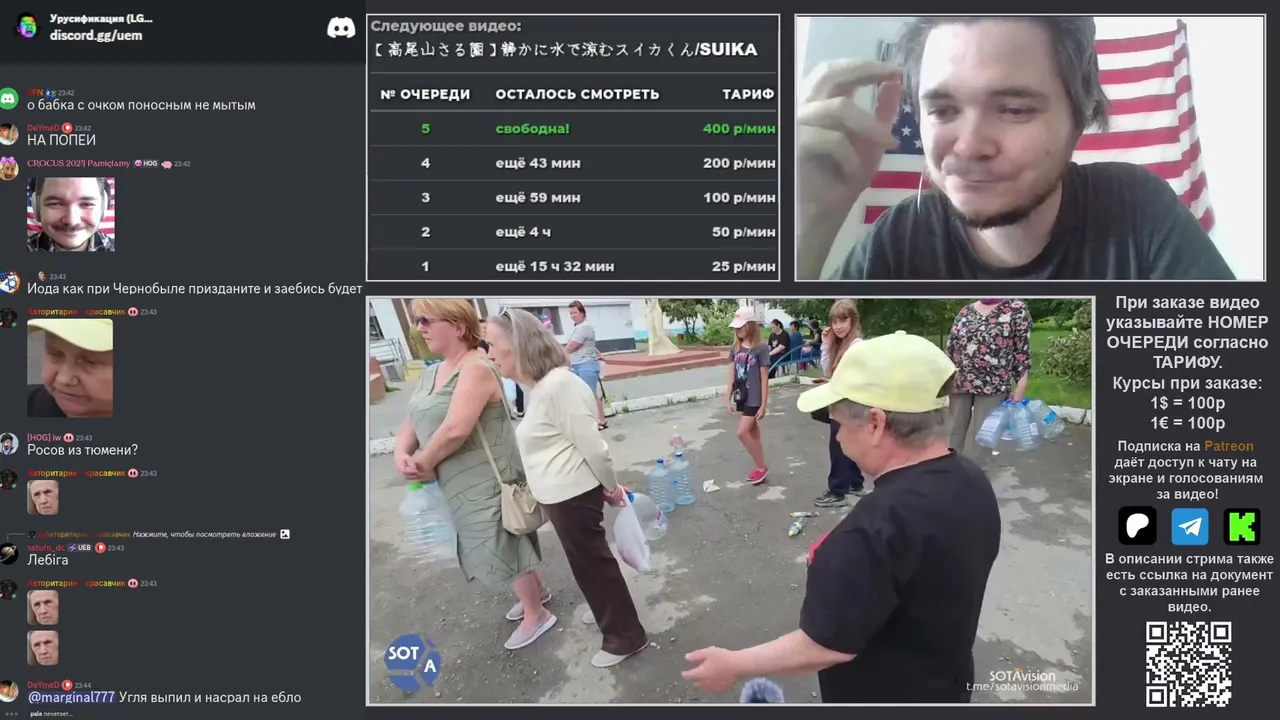Click the 50 р/мин tariff cell
Screen dimensions: 1280x720
click(x=743, y=232)
